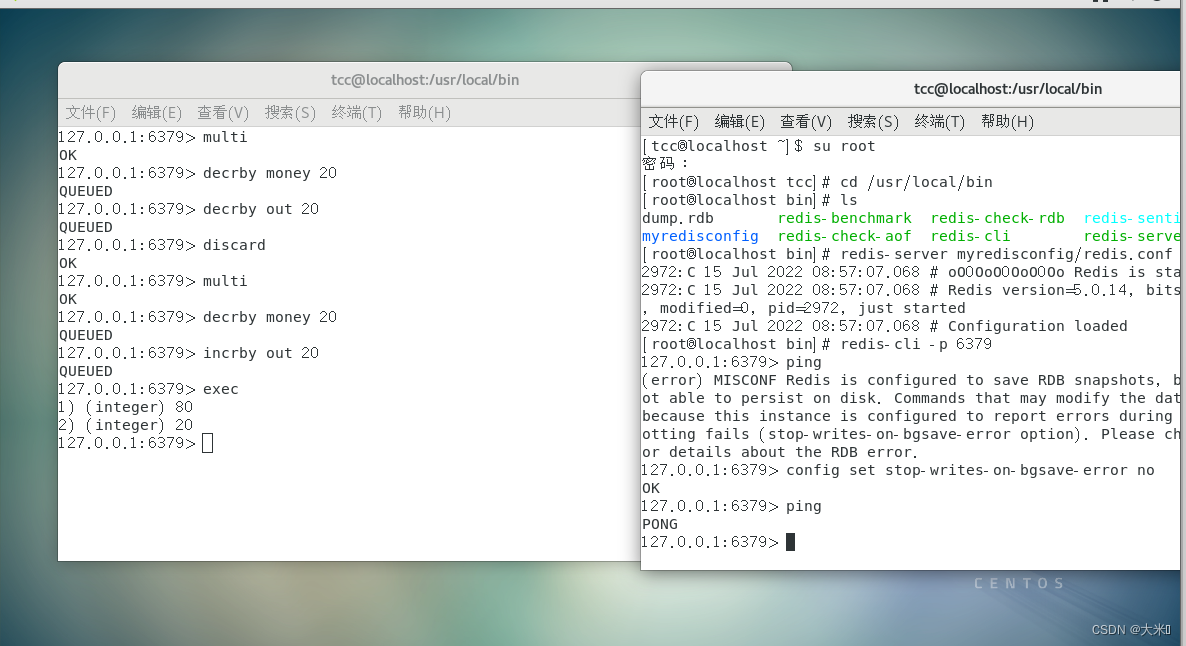Open 帮助(H) menu in left terminal window
Image resolution: width=1186 pixels, height=646 pixels.
[x=424, y=113]
